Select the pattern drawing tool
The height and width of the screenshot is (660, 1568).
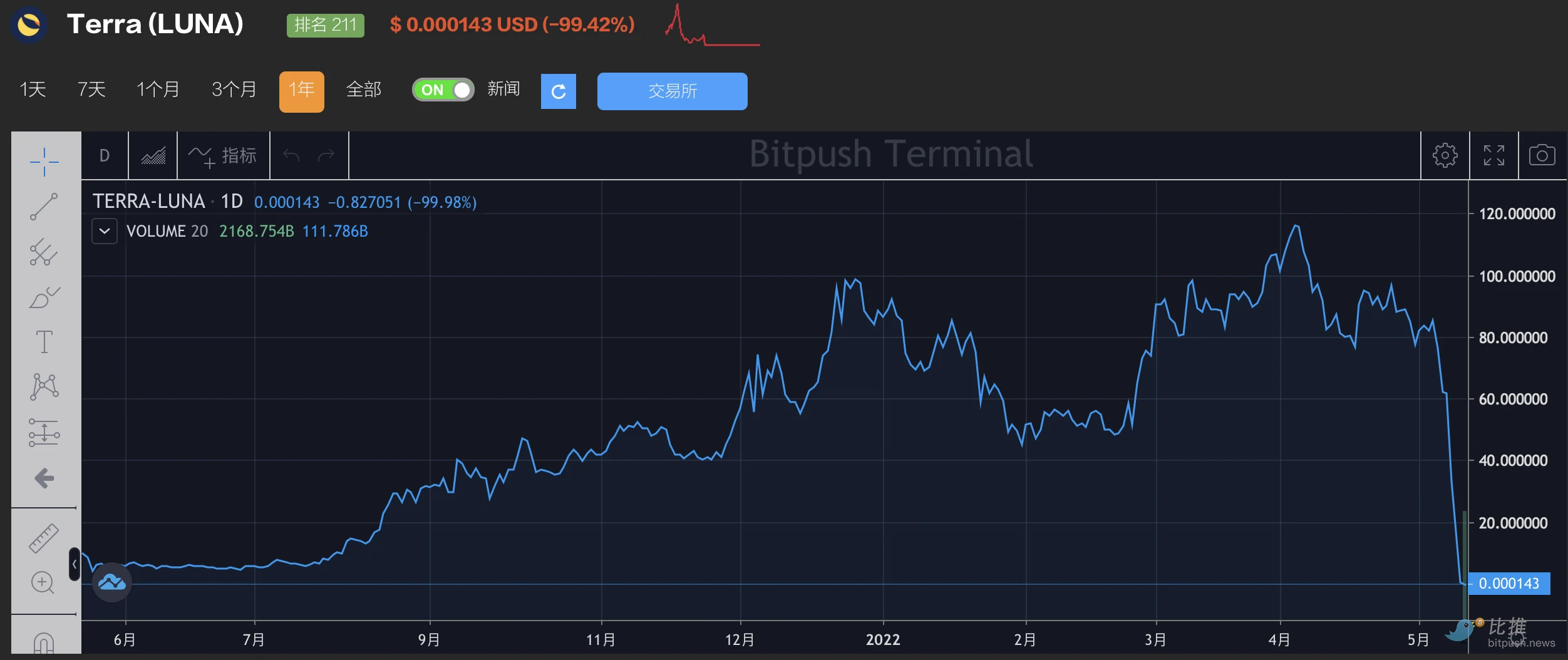coord(44,386)
